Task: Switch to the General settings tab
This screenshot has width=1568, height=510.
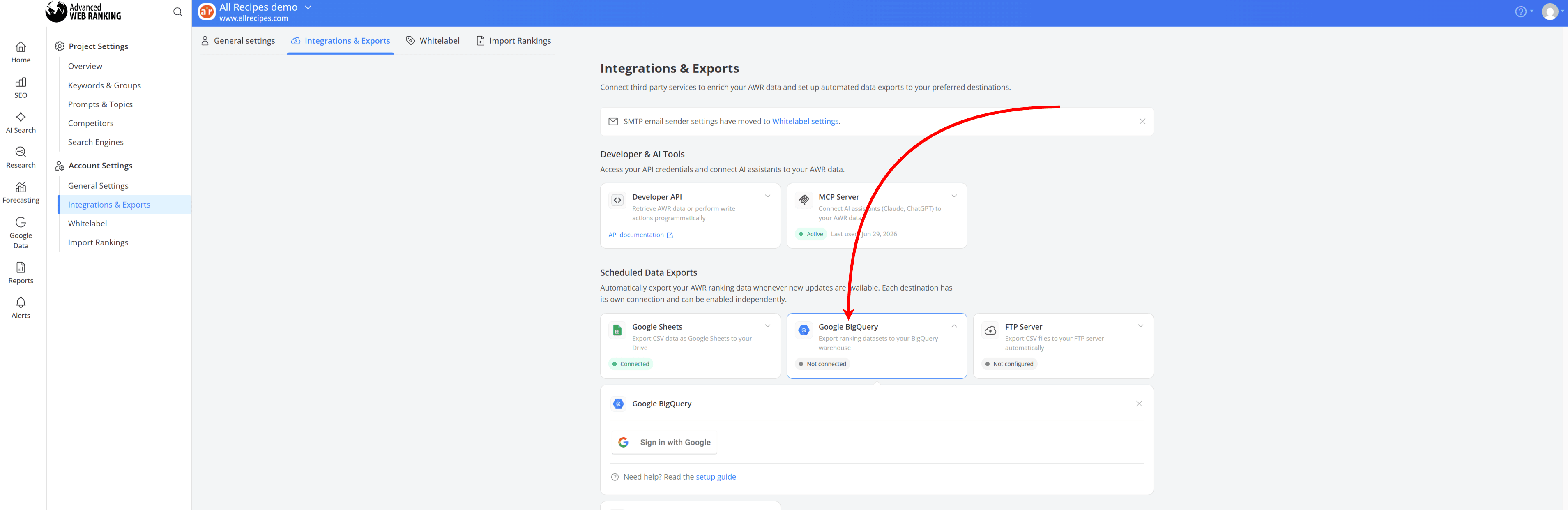Action: coord(238,41)
